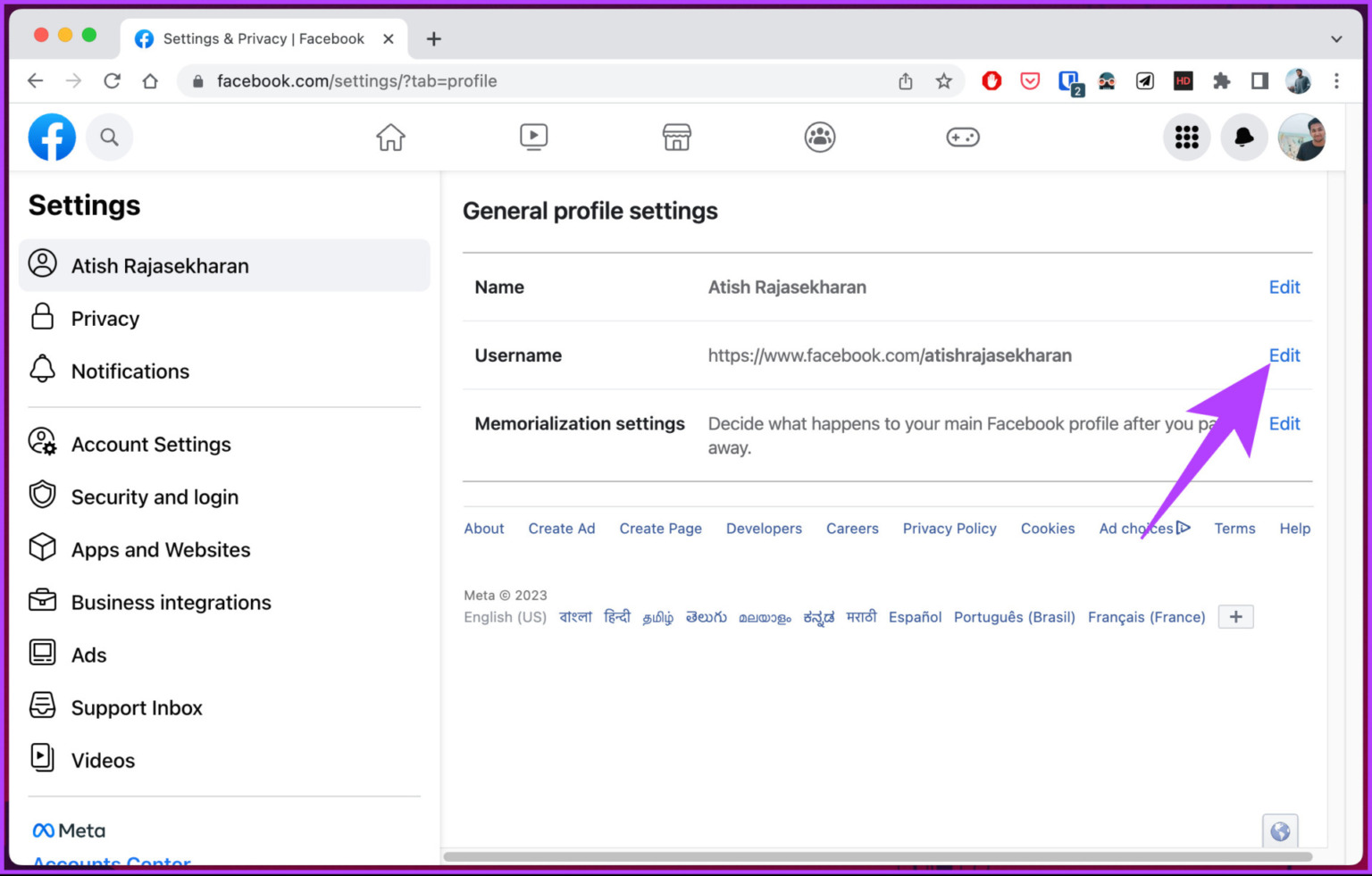This screenshot has height=876, width=1372.
Task: Open your profile picture menu
Action: (1301, 137)
